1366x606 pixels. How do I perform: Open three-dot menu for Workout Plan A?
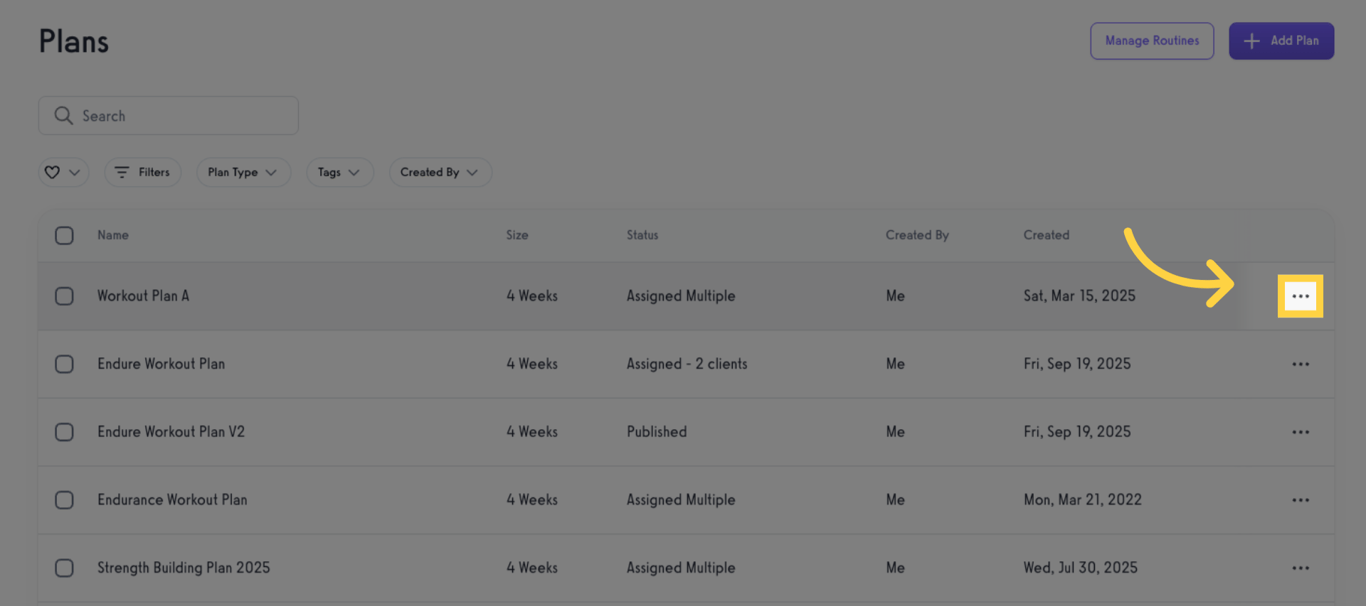click(1300, 296)
